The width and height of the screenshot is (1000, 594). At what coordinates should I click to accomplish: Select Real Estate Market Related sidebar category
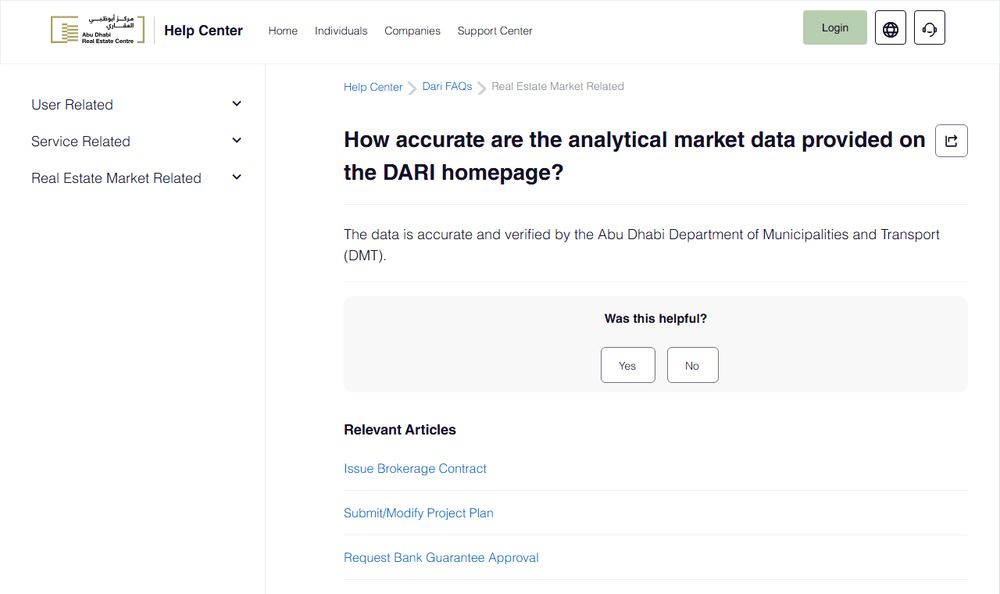116,178
